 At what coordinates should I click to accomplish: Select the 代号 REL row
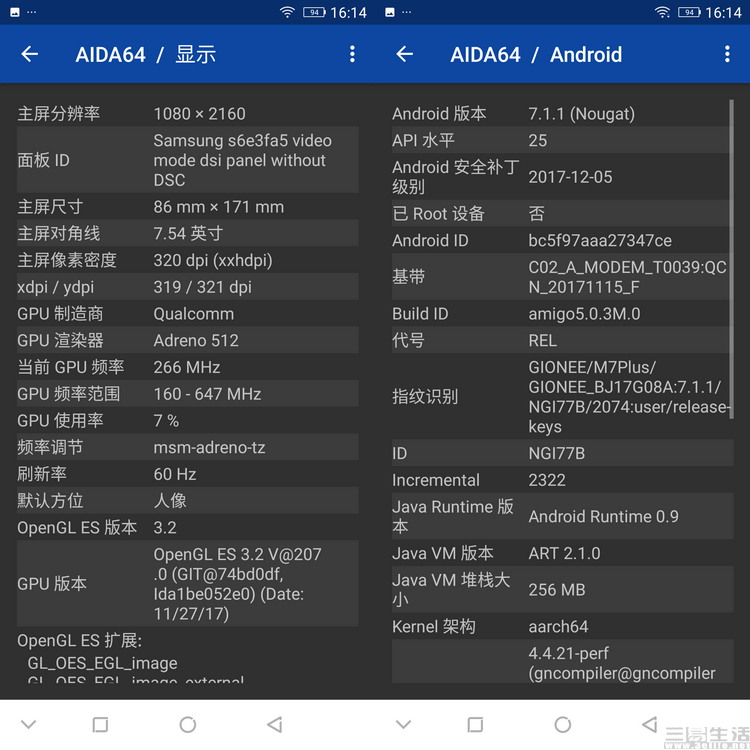(562, 340)
